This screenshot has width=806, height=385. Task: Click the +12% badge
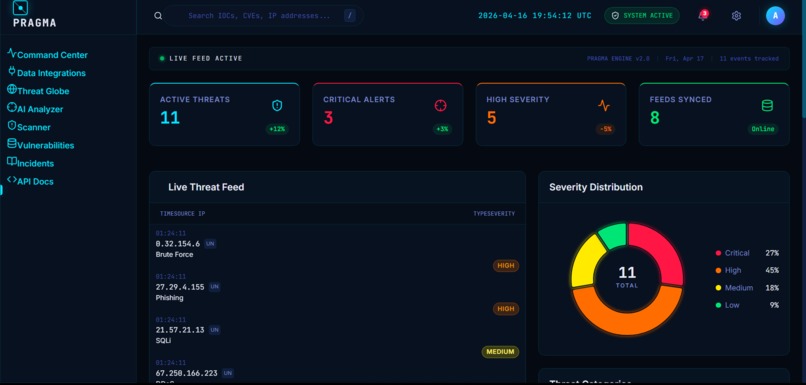coord(277,129)
